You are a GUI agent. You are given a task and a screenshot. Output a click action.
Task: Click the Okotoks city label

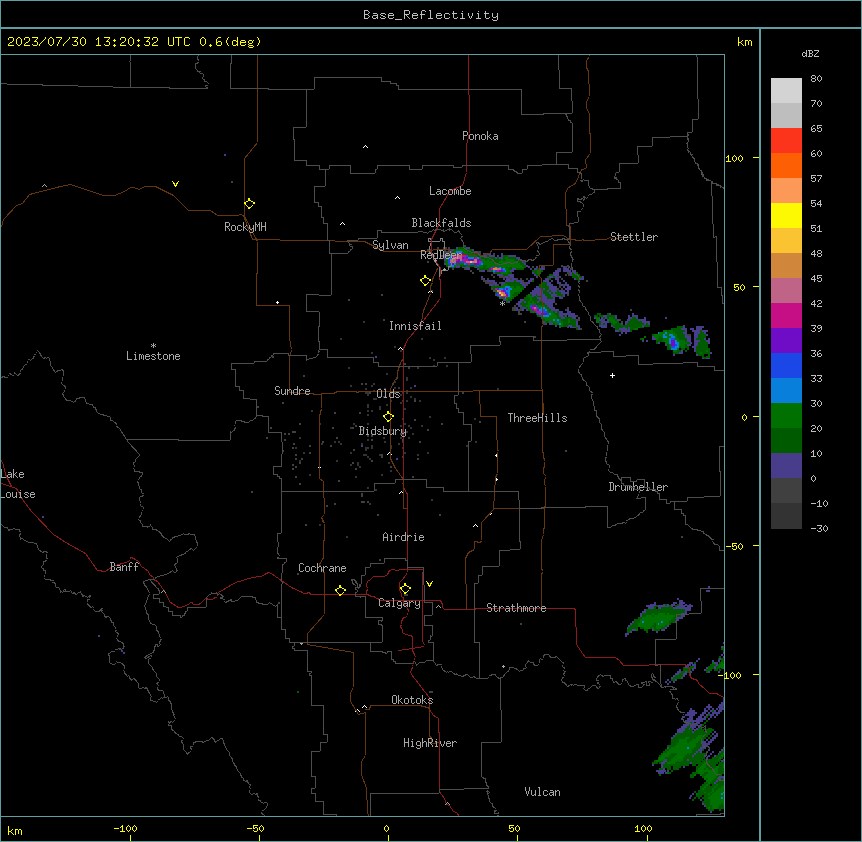[x=412, y=700]
